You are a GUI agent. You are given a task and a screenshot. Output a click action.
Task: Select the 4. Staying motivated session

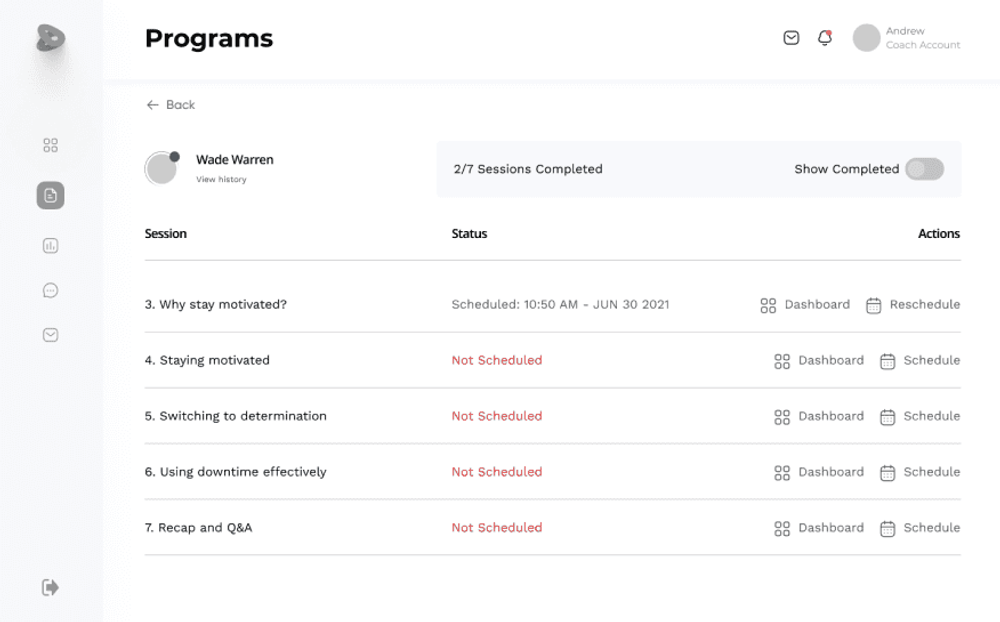(207, 360)
